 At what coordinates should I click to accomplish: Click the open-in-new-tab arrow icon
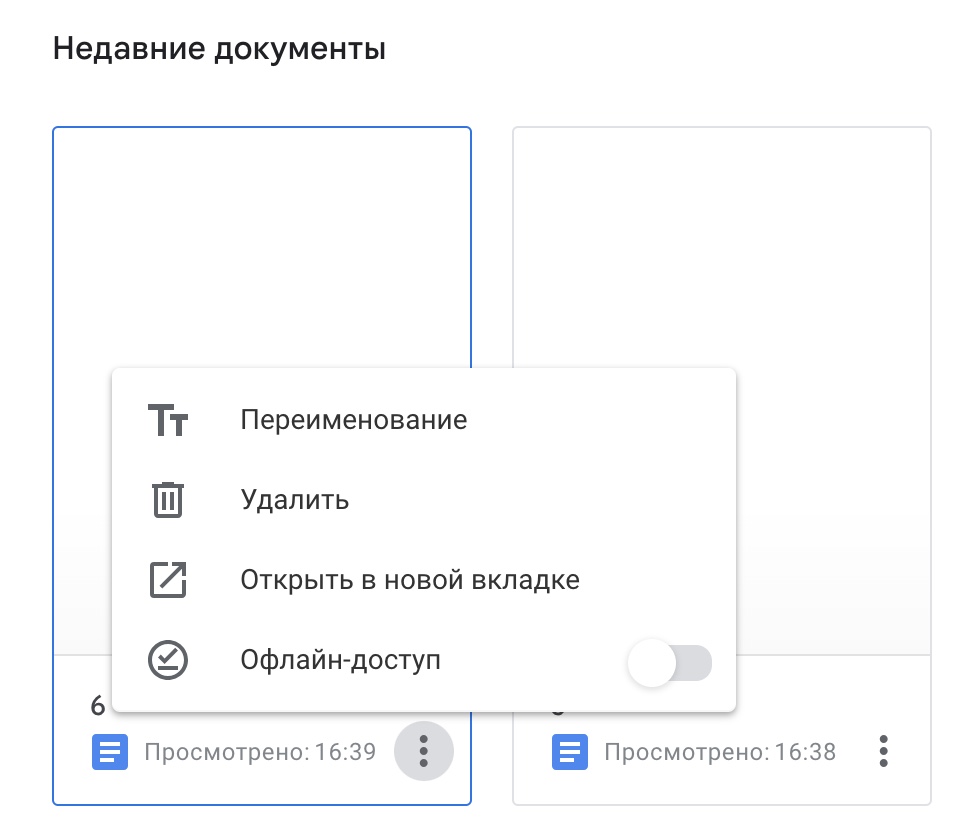[168, 580]
